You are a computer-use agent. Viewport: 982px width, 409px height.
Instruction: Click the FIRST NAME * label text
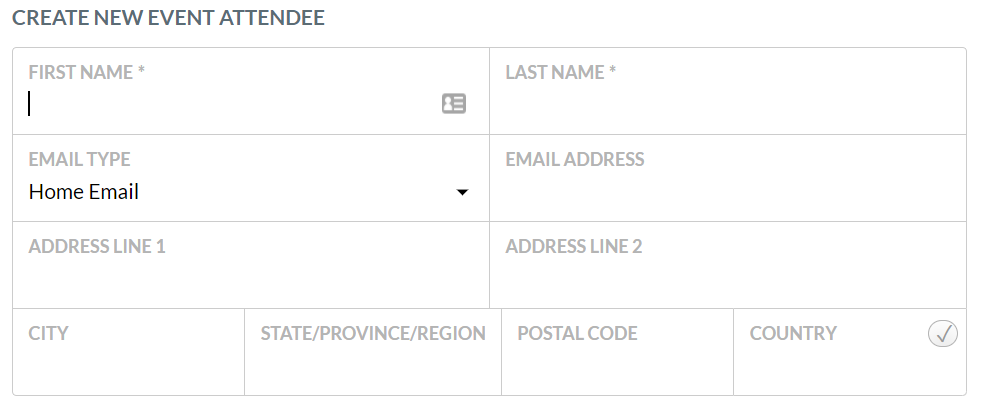pyautogui.click(x=86, y=73)
